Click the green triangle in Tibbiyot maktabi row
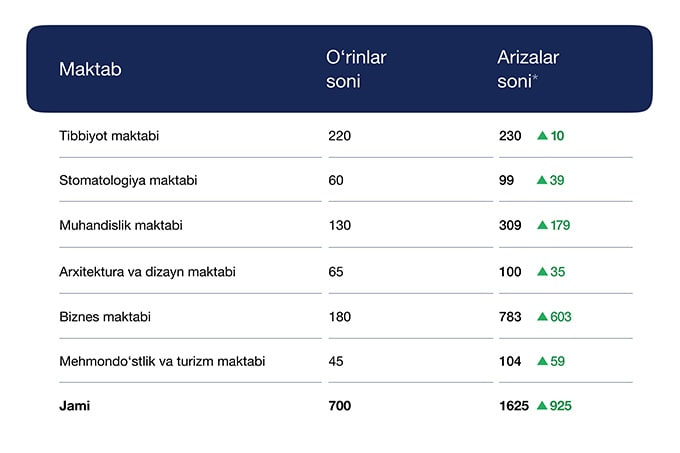 pyautogui.click(x=542, y=135)
